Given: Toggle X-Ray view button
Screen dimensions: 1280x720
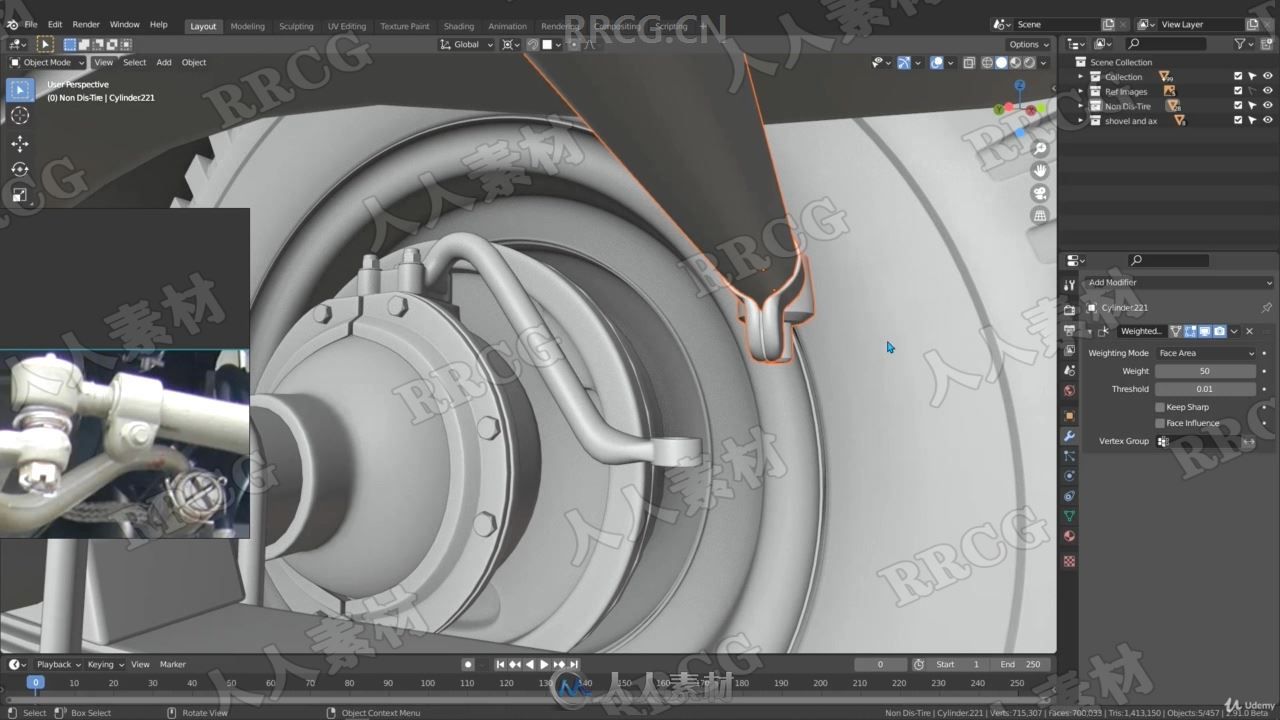Looking at the screenshot, I should [x=969, y=62].
